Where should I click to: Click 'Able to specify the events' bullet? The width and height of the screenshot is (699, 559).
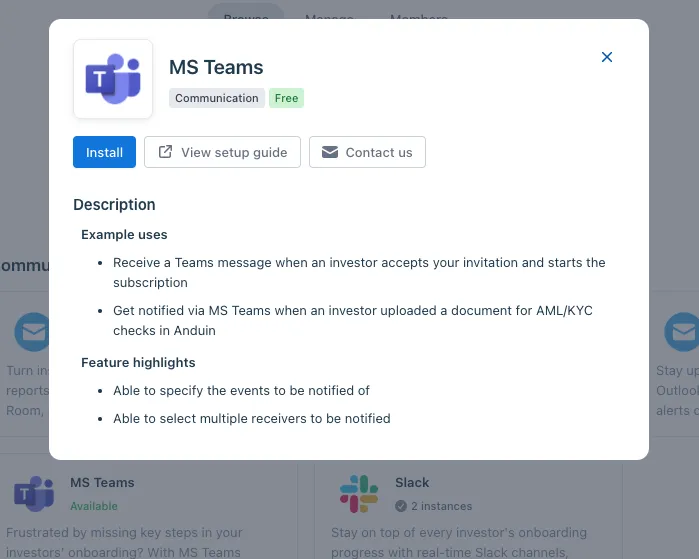click(x=241, y=390)
